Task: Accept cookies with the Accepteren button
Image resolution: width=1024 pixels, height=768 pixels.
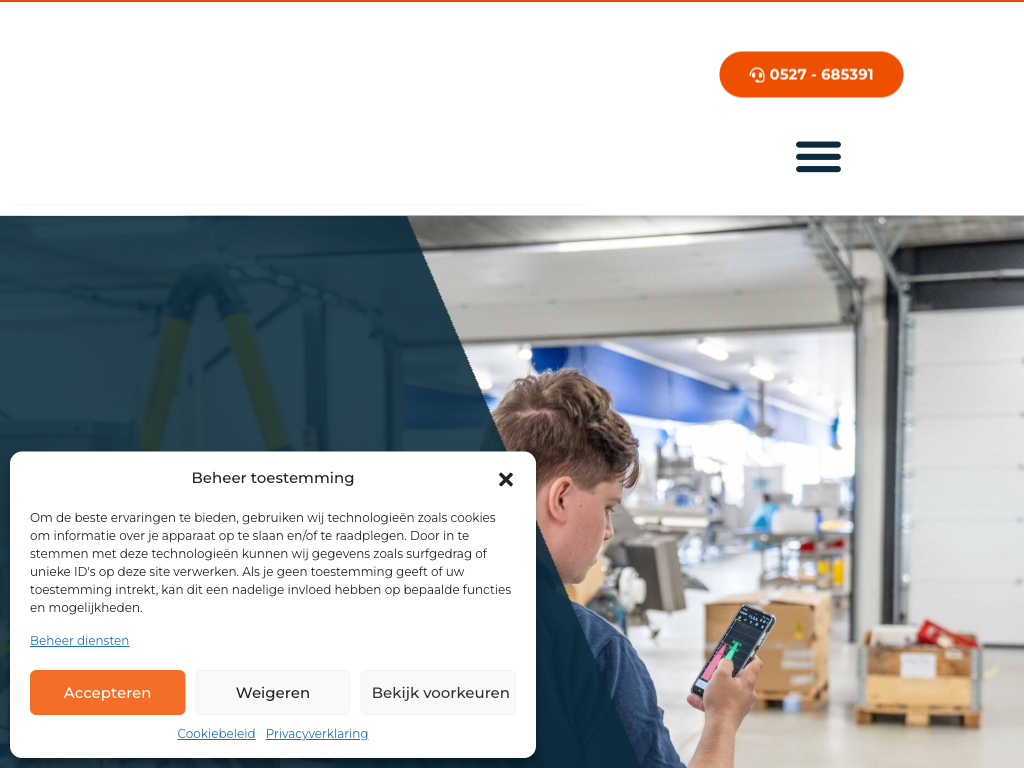Action: [108, 692]
